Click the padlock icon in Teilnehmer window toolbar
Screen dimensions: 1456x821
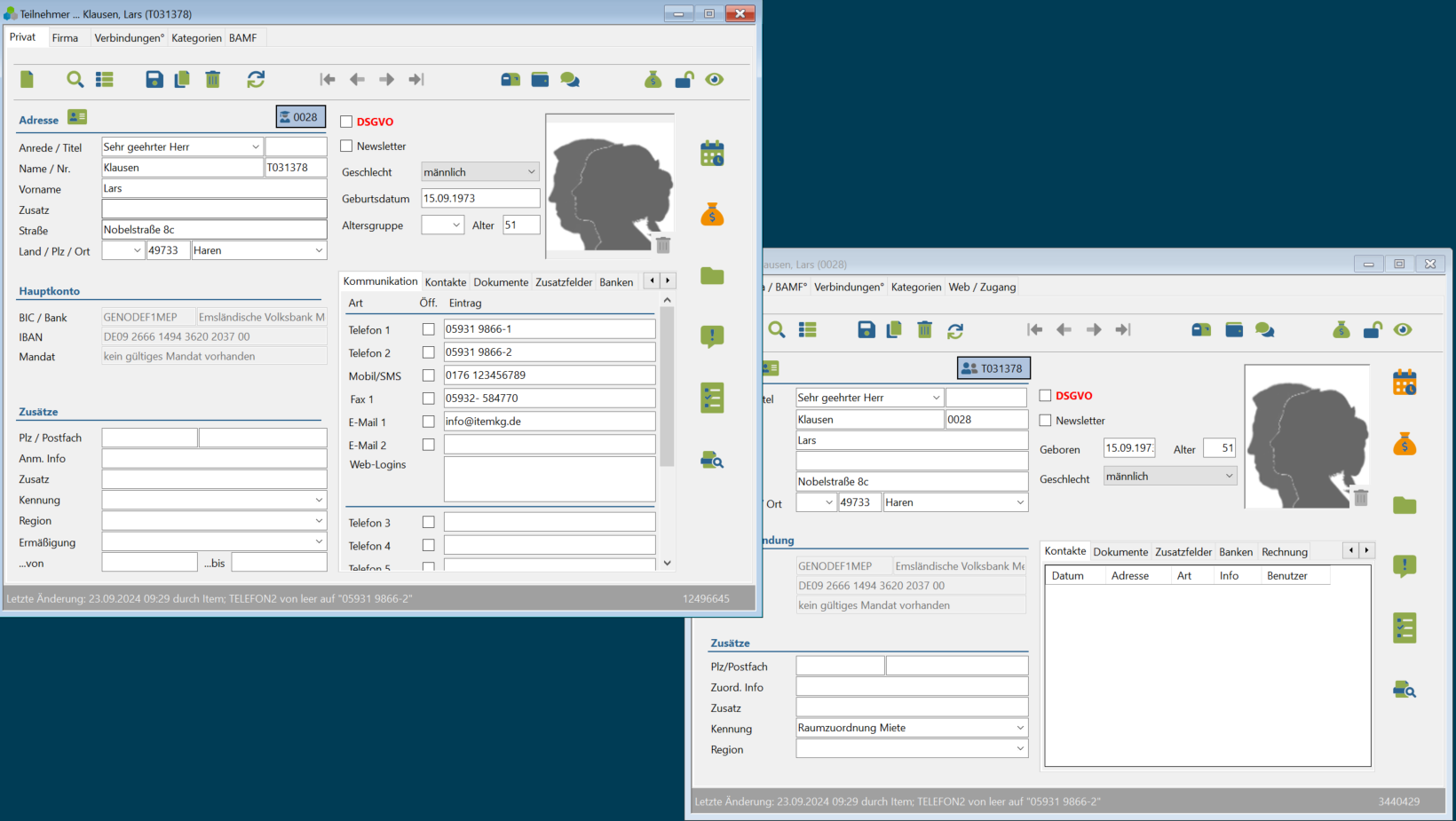684,80
